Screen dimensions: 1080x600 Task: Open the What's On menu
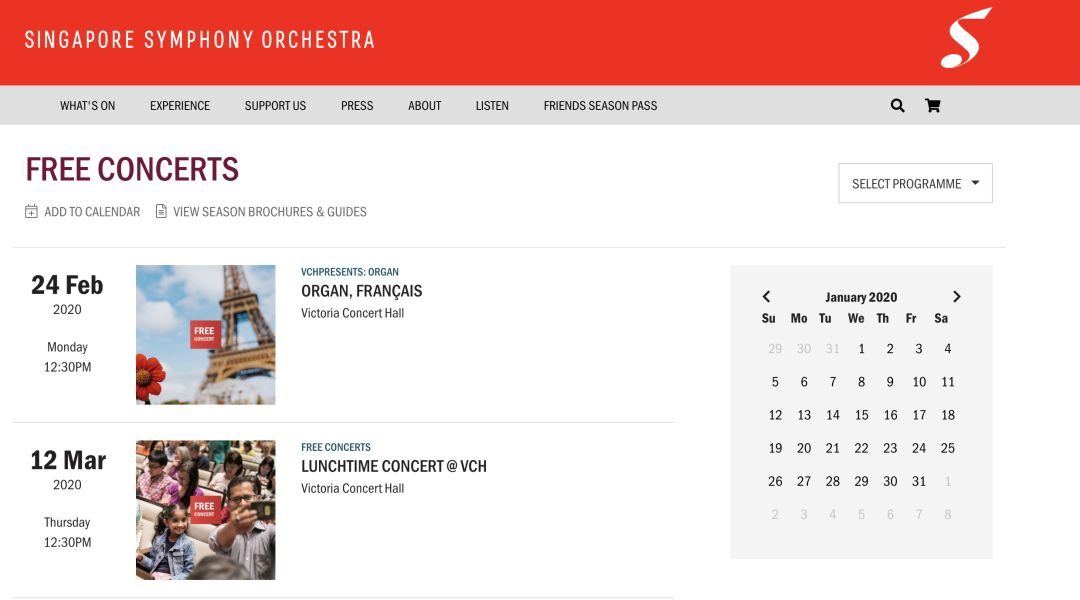(x=88, y=106)
